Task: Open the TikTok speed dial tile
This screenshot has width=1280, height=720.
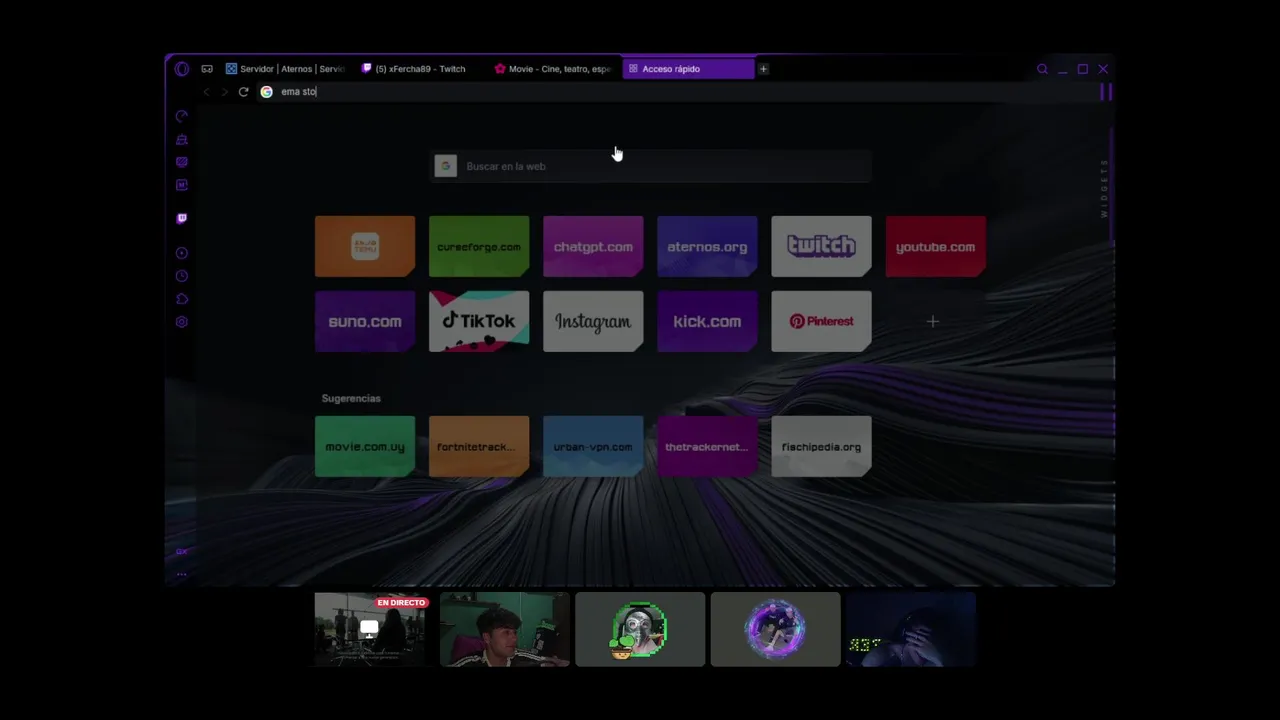Action: click(479, 321)
